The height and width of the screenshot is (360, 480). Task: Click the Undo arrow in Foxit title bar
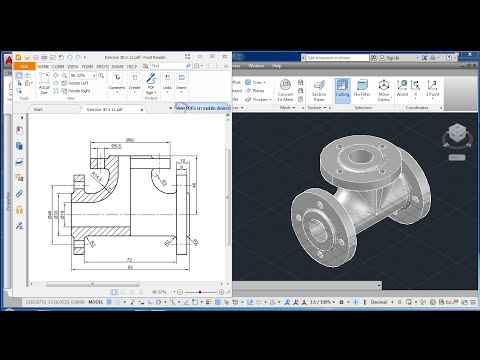70,57
